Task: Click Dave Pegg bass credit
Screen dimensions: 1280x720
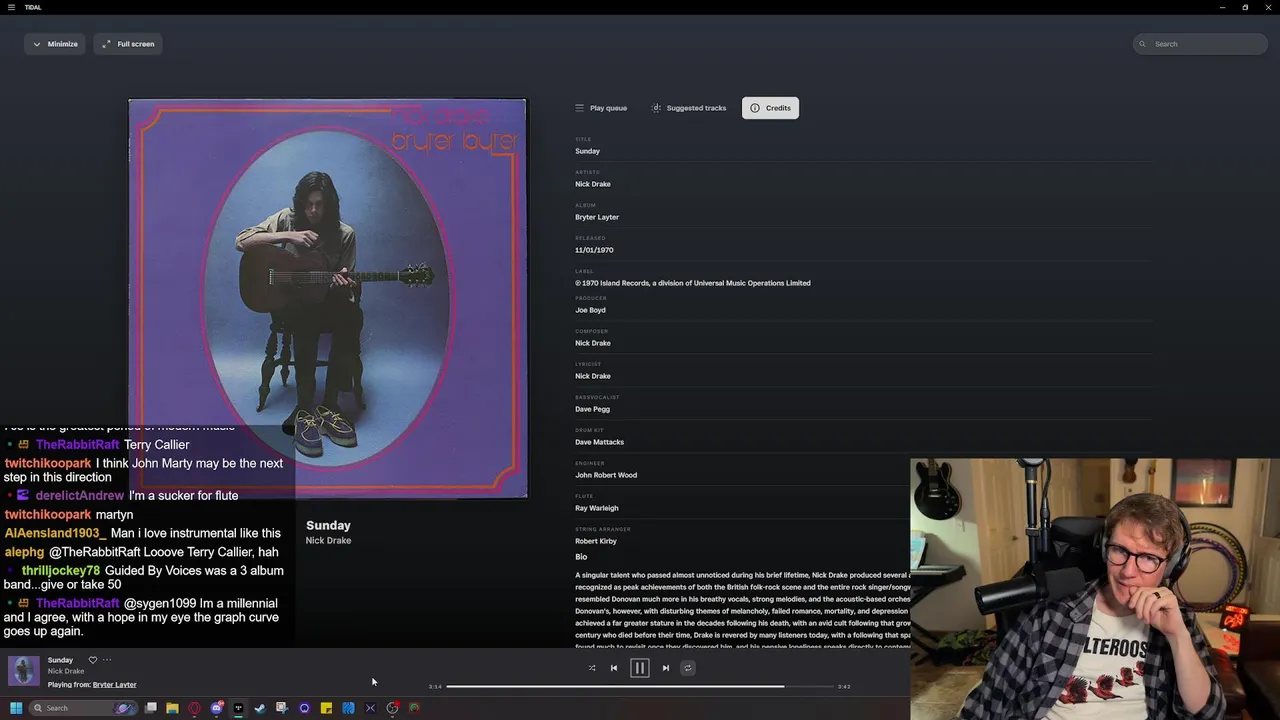Action: point(592,409)
